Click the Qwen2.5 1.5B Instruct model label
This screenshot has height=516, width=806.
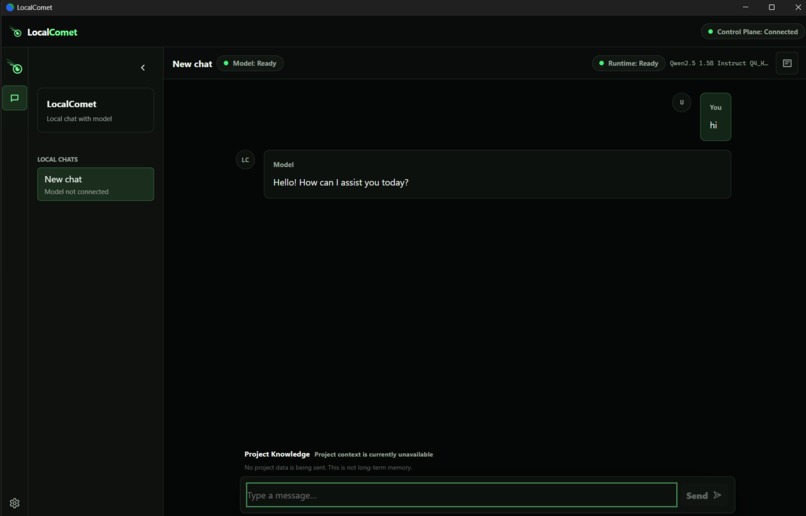[x=719, y=63]
